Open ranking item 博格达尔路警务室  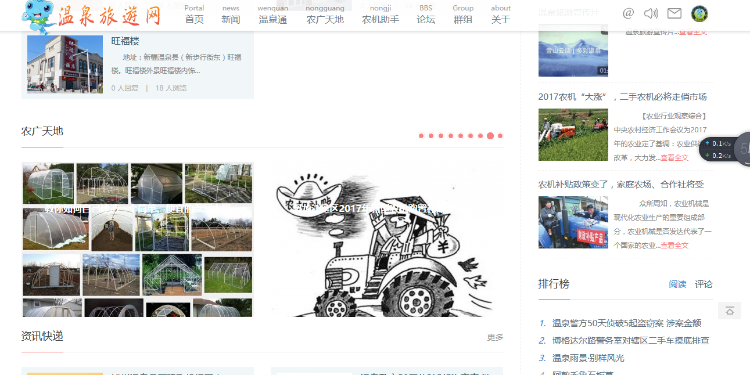pyautogui.click(x=630, y=341)
